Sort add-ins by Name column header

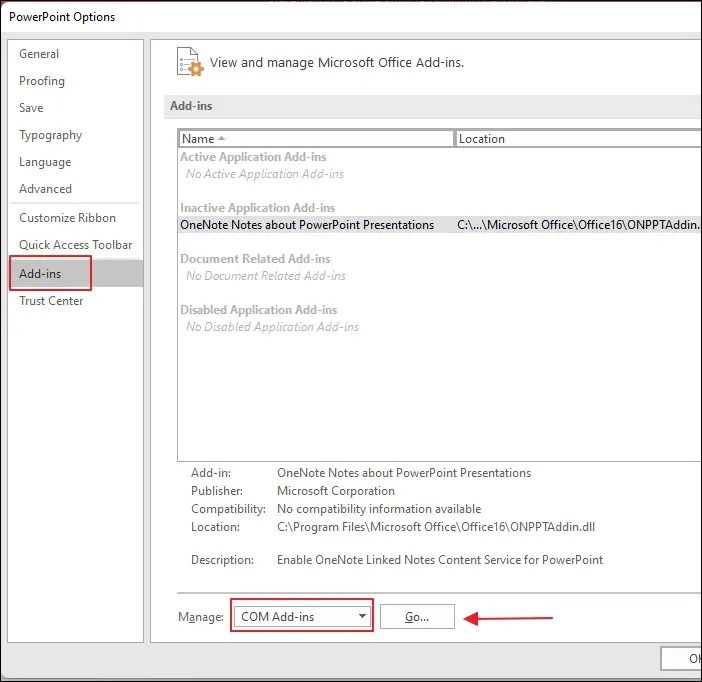coord(316,139)
